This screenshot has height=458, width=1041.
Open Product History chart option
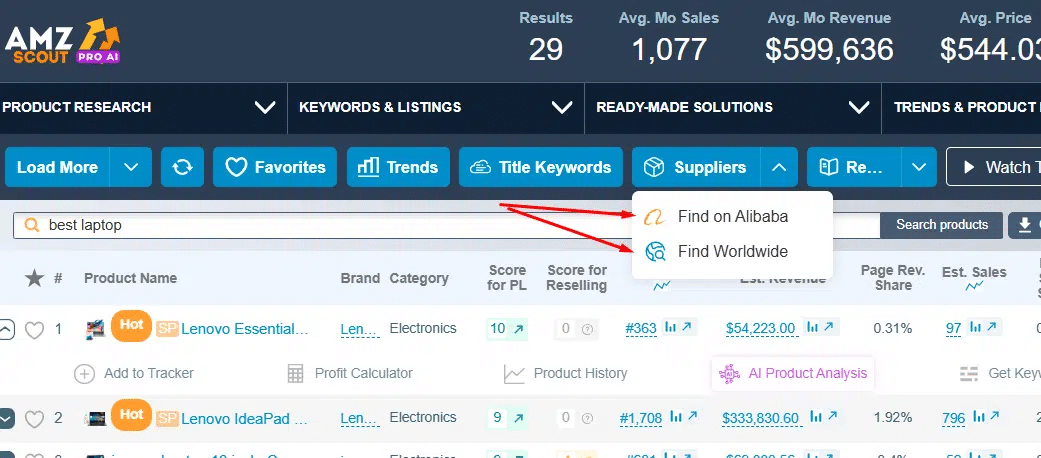pos(566,373)
